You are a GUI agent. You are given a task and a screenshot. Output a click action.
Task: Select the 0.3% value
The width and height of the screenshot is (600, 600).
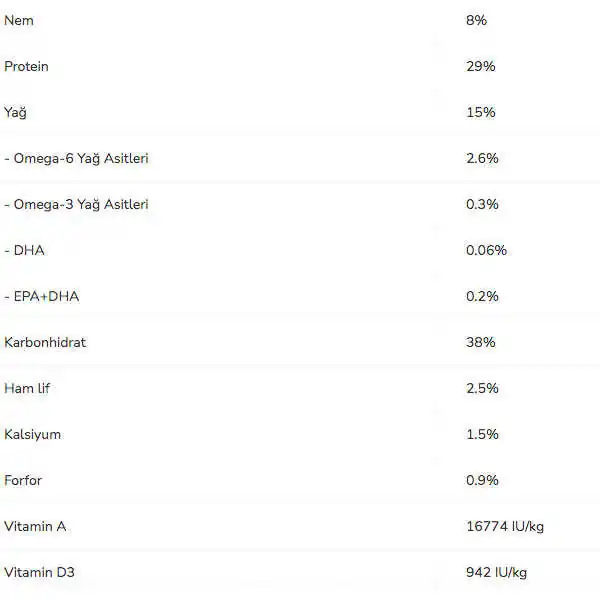[482, 204]
